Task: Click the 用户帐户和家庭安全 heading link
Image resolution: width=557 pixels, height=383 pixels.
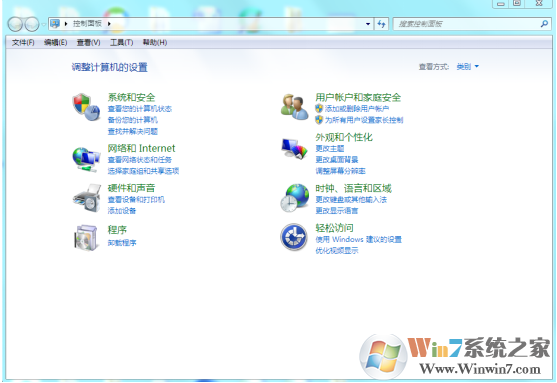Action: pos(358,97)
